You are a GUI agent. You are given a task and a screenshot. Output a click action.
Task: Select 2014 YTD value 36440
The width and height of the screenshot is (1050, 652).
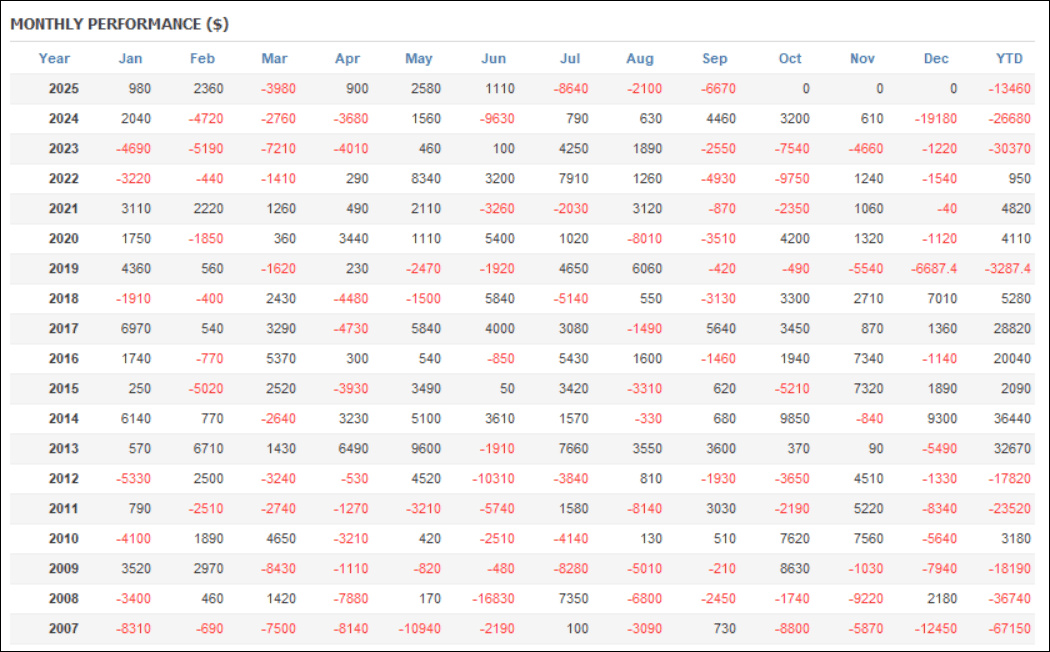[1012, 418]
